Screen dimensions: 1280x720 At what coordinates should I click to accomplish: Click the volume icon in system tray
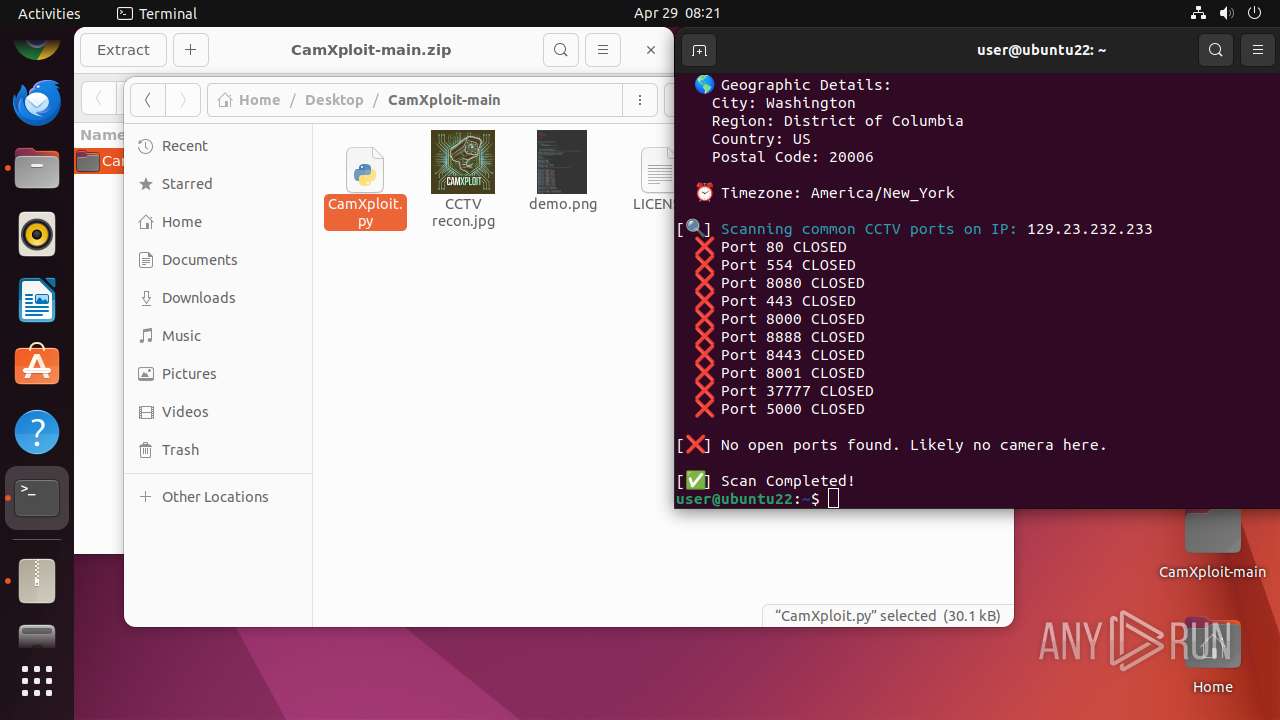pos(1227,13)
